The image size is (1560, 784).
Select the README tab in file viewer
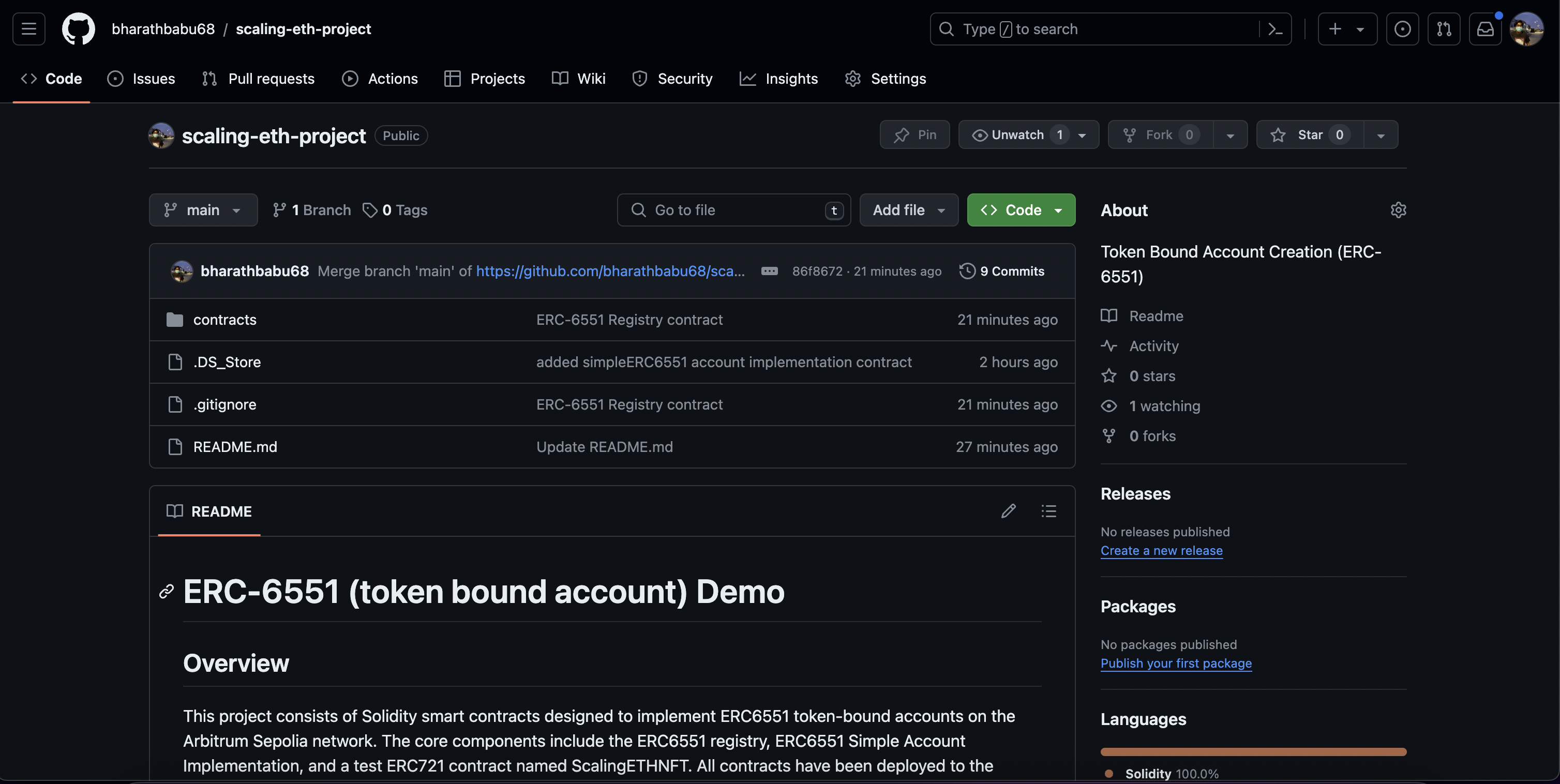[209, 511]
